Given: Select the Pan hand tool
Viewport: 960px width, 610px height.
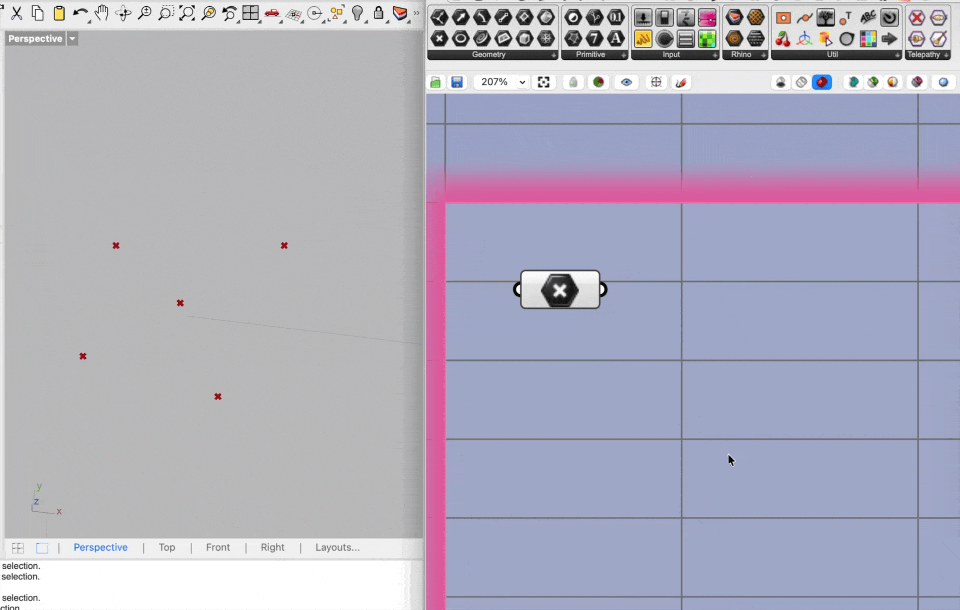Looking at the screenshot, I should click(102, 13).
